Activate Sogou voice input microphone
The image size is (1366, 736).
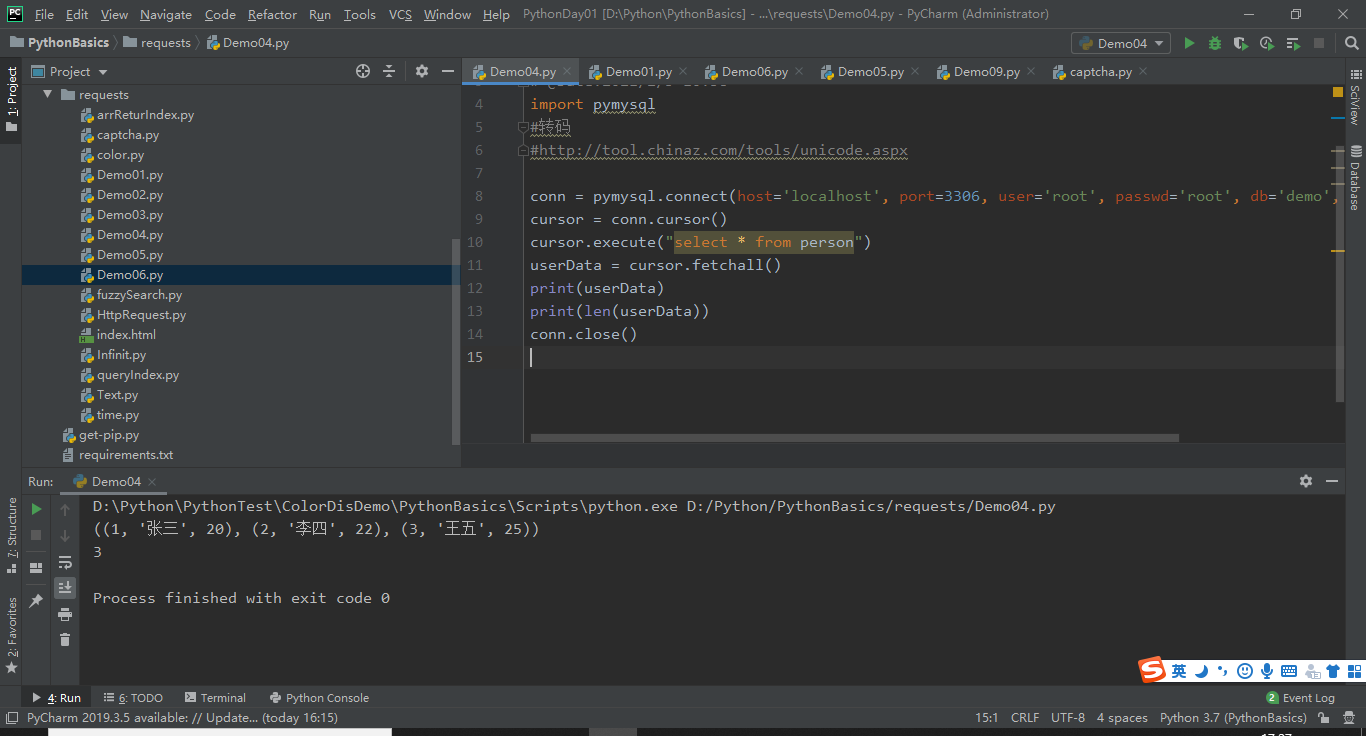[1267, 671]
